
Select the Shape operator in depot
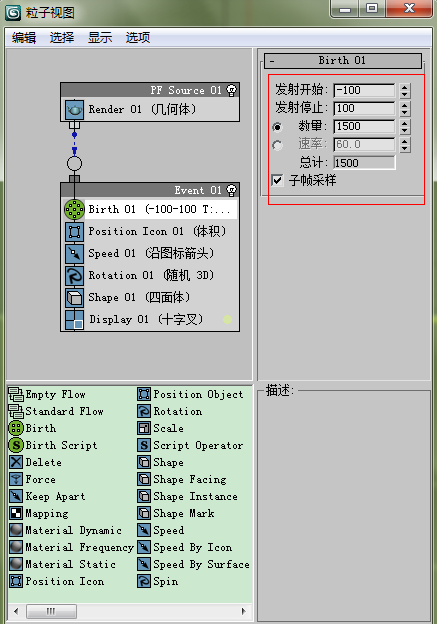(x=161, y=462)
